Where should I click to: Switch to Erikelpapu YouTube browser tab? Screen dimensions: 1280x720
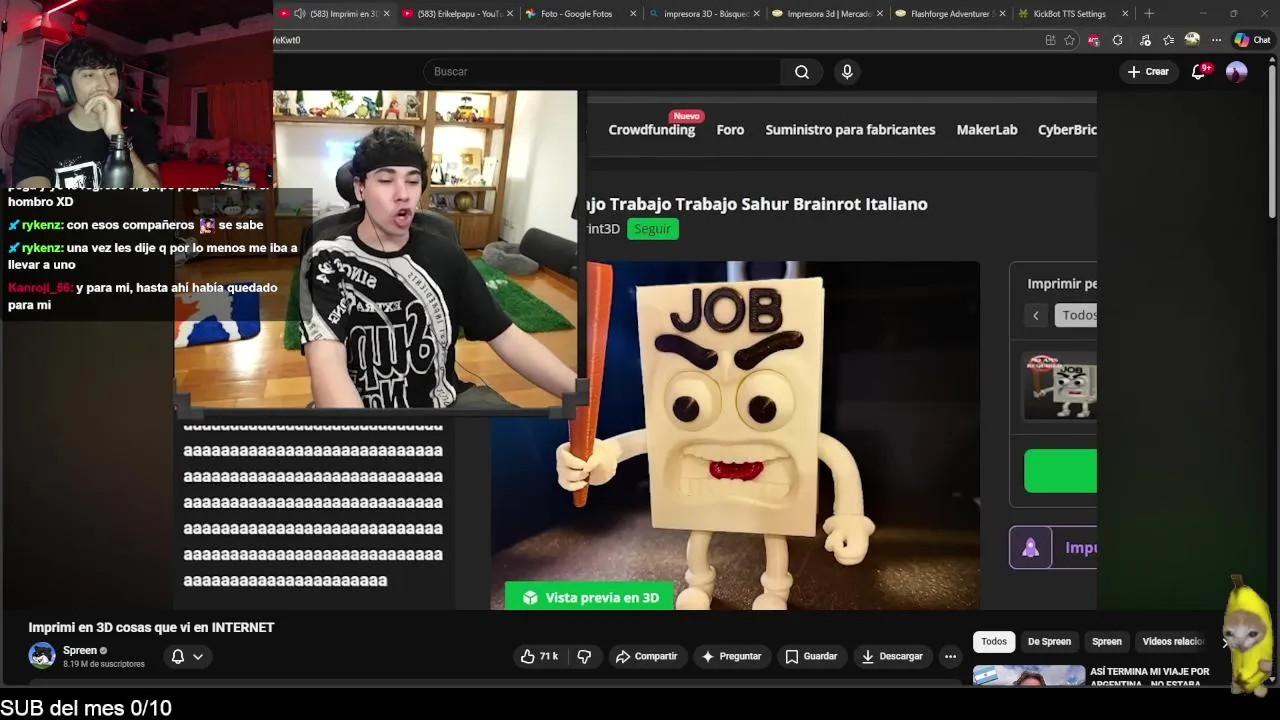459,14
